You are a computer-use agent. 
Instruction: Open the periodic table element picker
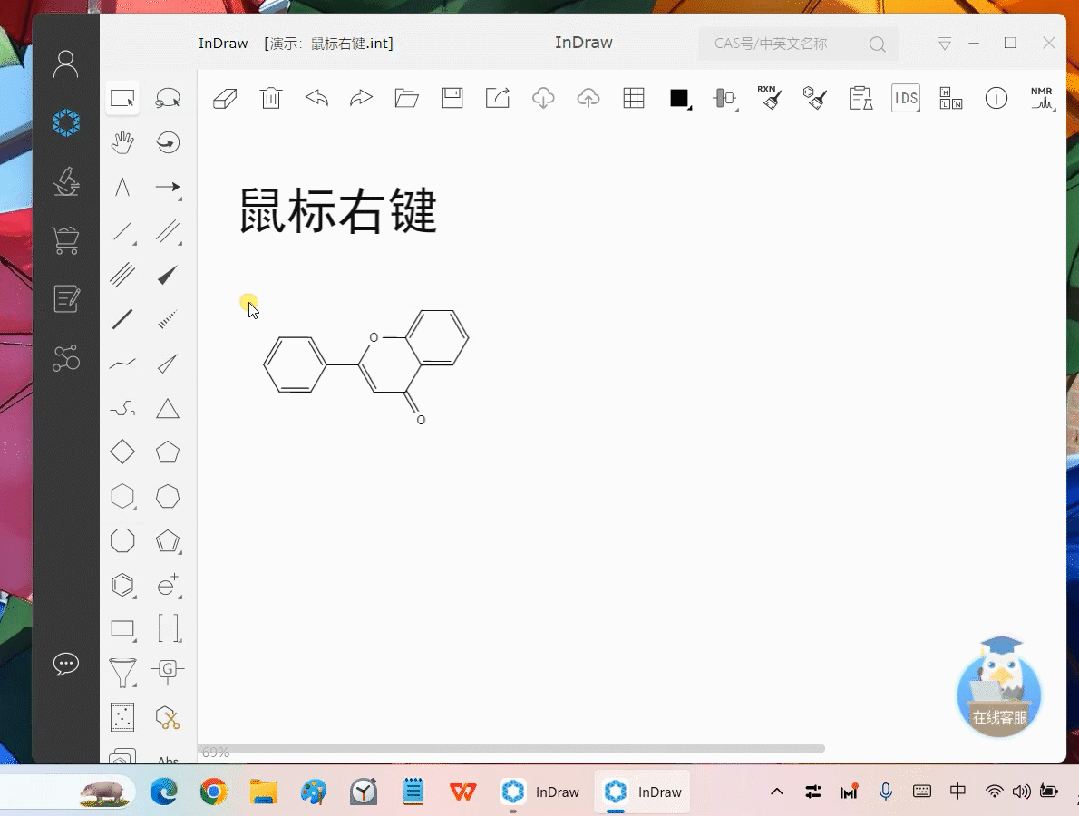pyautogui.click(x=951, y=98)
